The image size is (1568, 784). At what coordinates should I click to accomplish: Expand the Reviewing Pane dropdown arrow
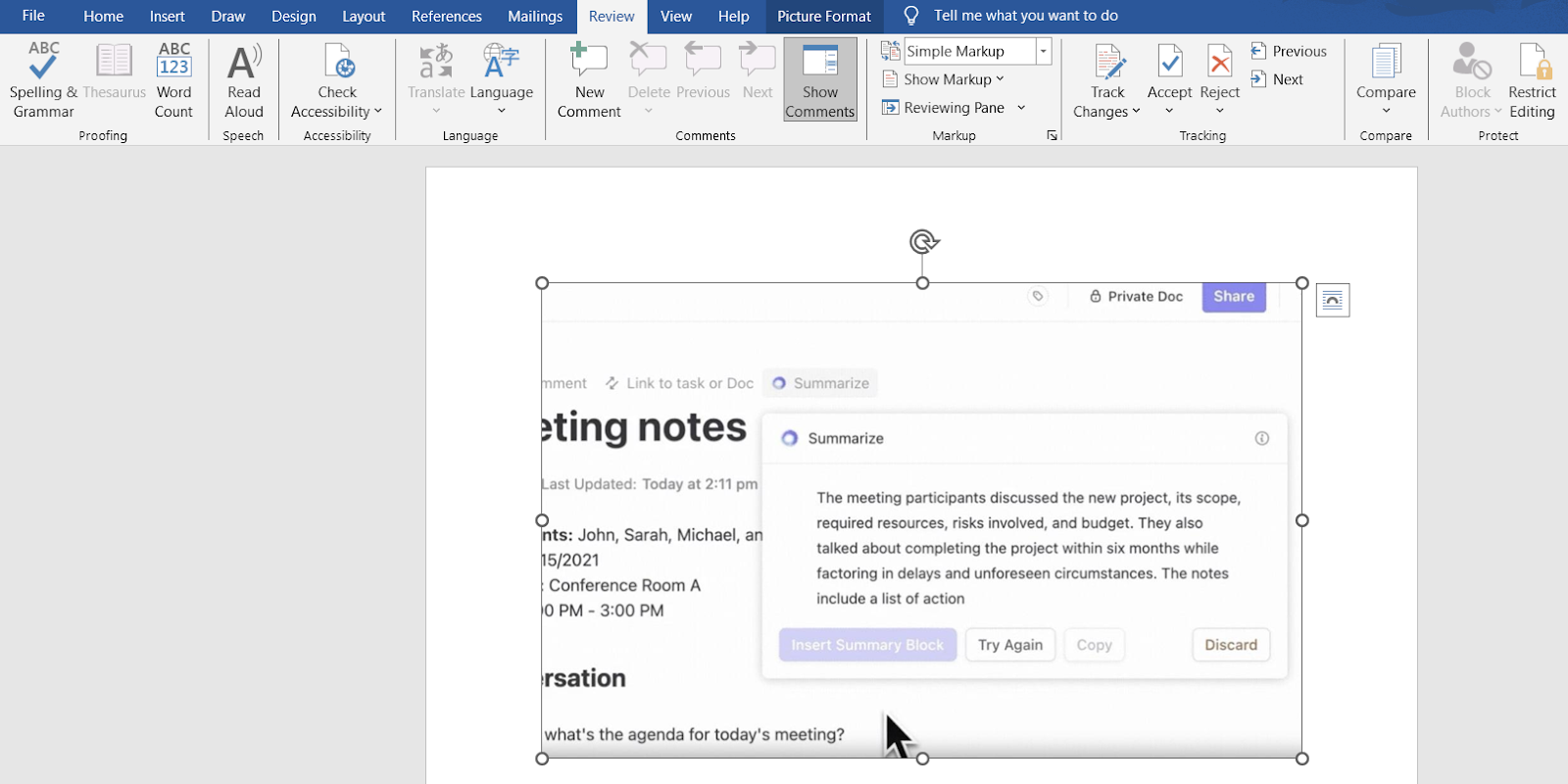tap(1021, 108)
